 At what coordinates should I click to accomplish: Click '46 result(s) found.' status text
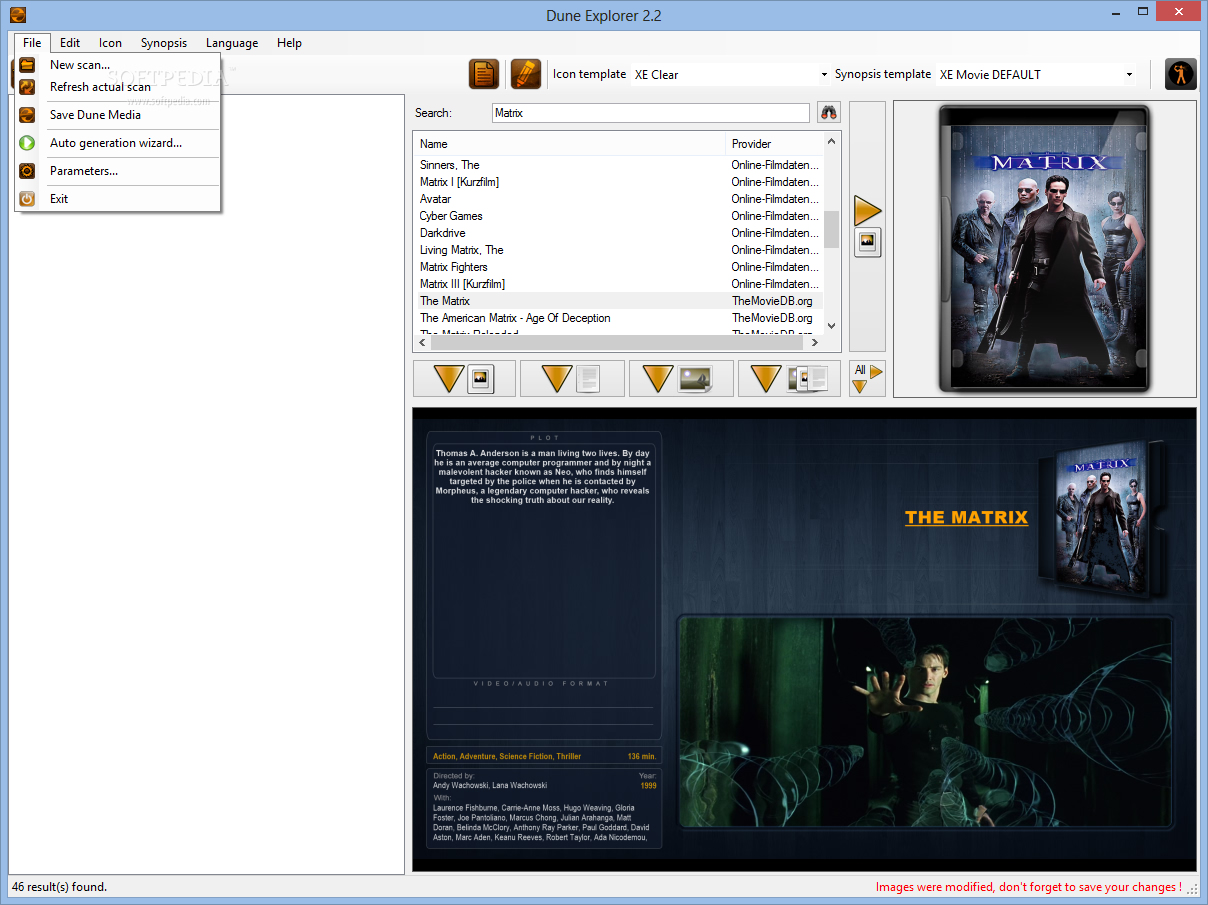click(x=59, y=887)
